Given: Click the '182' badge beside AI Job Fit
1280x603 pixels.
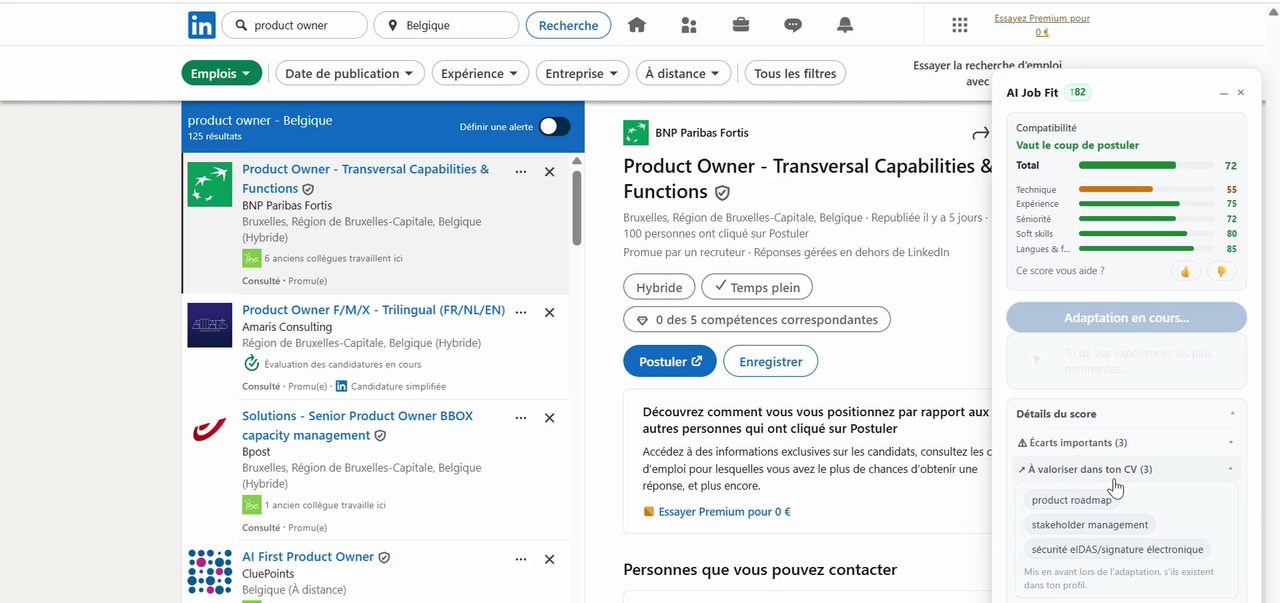Looking at the screenshot, I should pyautogui.click(x=1077, y=92).
